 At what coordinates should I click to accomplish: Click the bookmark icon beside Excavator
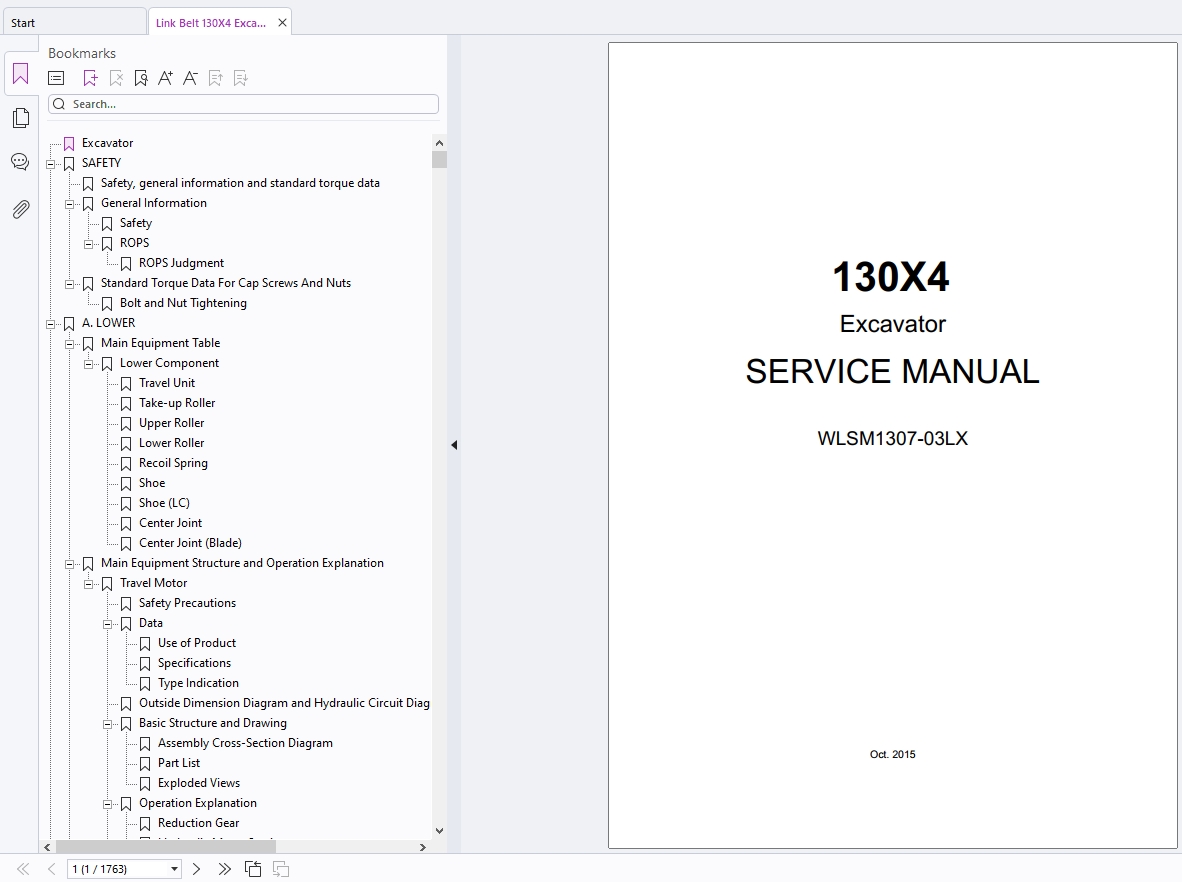(x=69, y=143)
